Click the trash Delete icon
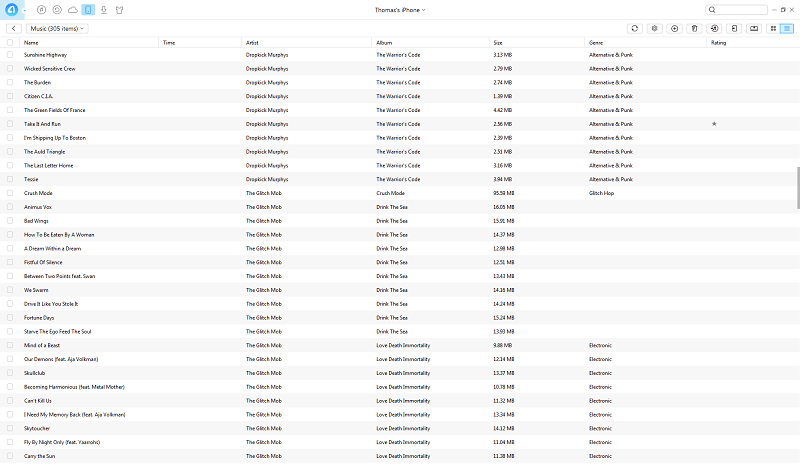This screenshot has width=800, height=467. tap(694, 29)
